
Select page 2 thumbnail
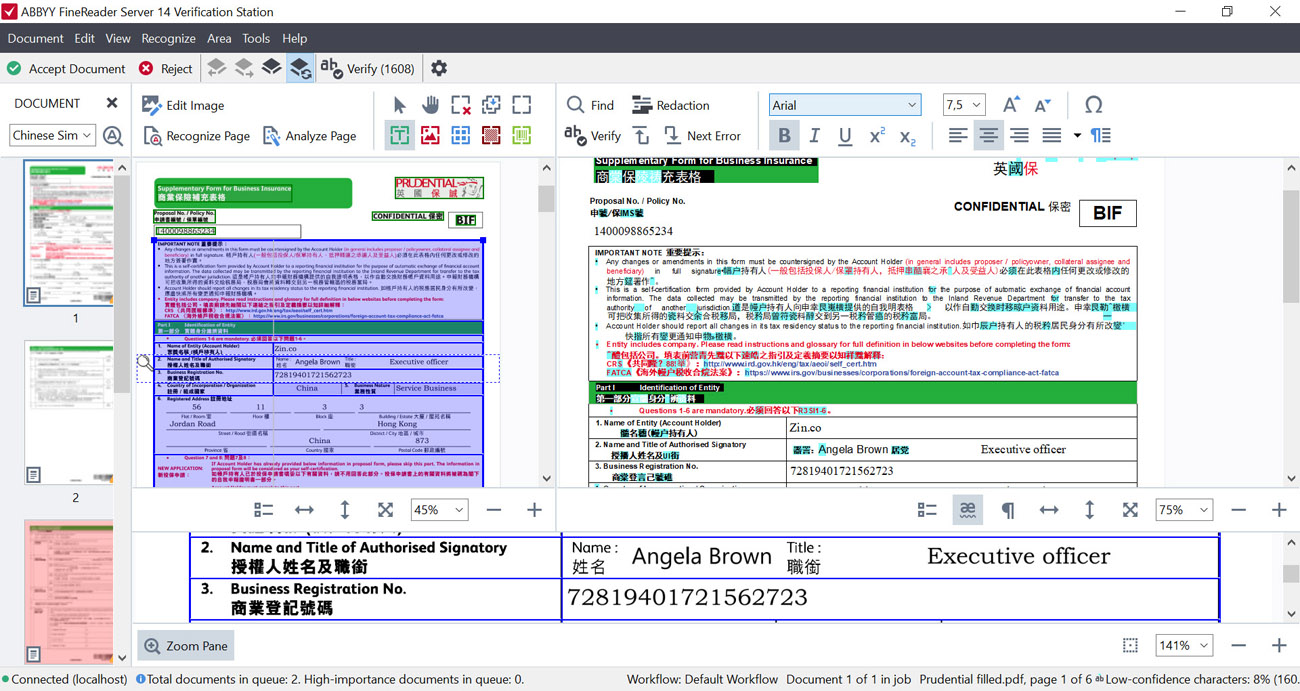coord(70,413)
